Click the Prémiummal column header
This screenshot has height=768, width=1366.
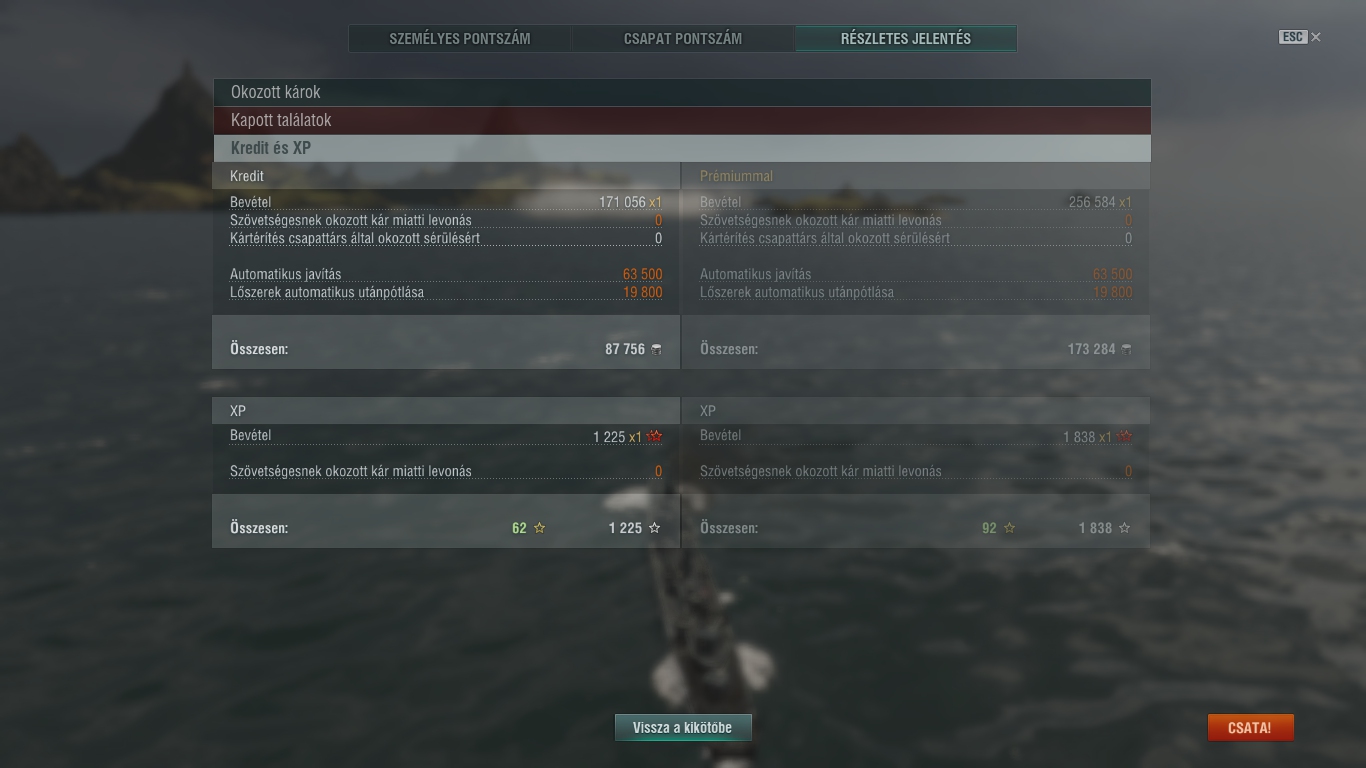[736, 176]
